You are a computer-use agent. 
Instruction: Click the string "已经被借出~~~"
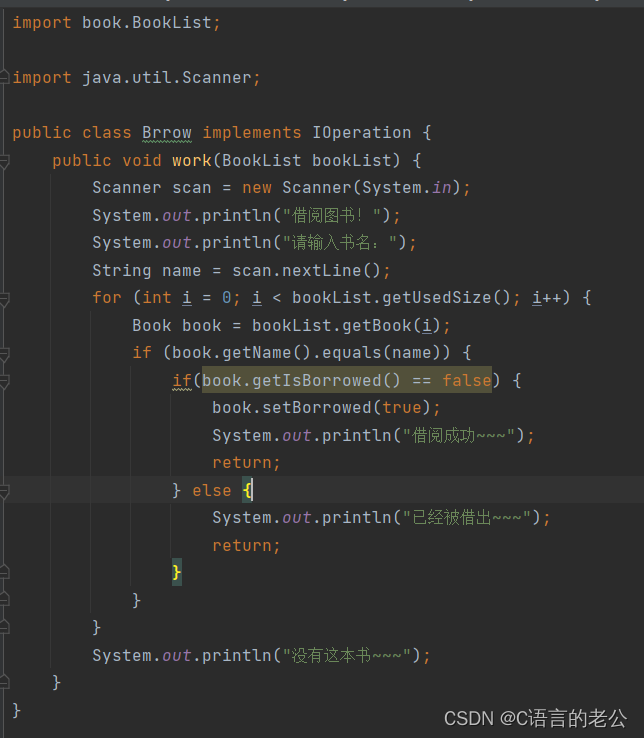467,518
